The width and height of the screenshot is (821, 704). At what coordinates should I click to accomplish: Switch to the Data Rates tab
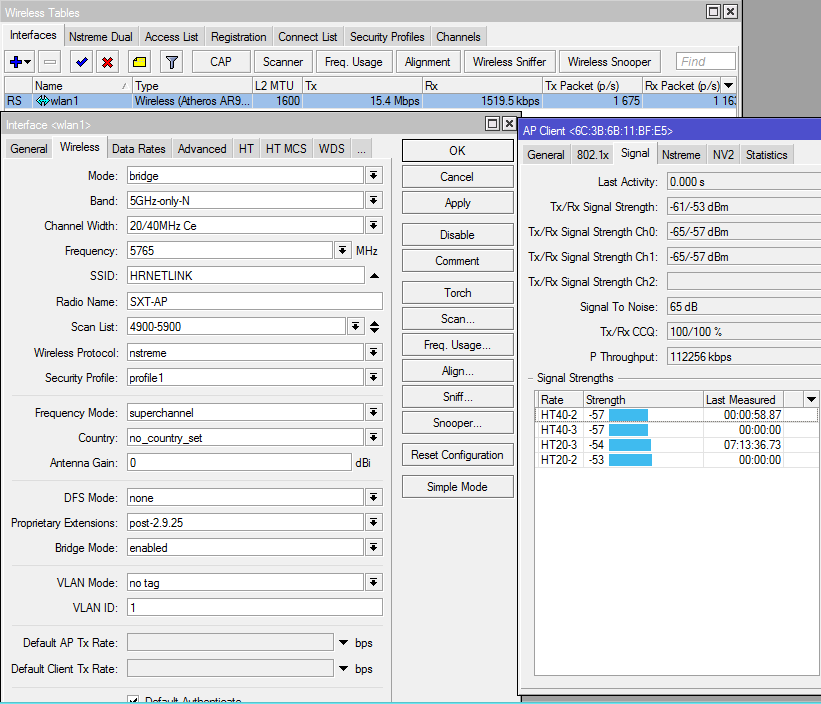[x=138, y=149]
